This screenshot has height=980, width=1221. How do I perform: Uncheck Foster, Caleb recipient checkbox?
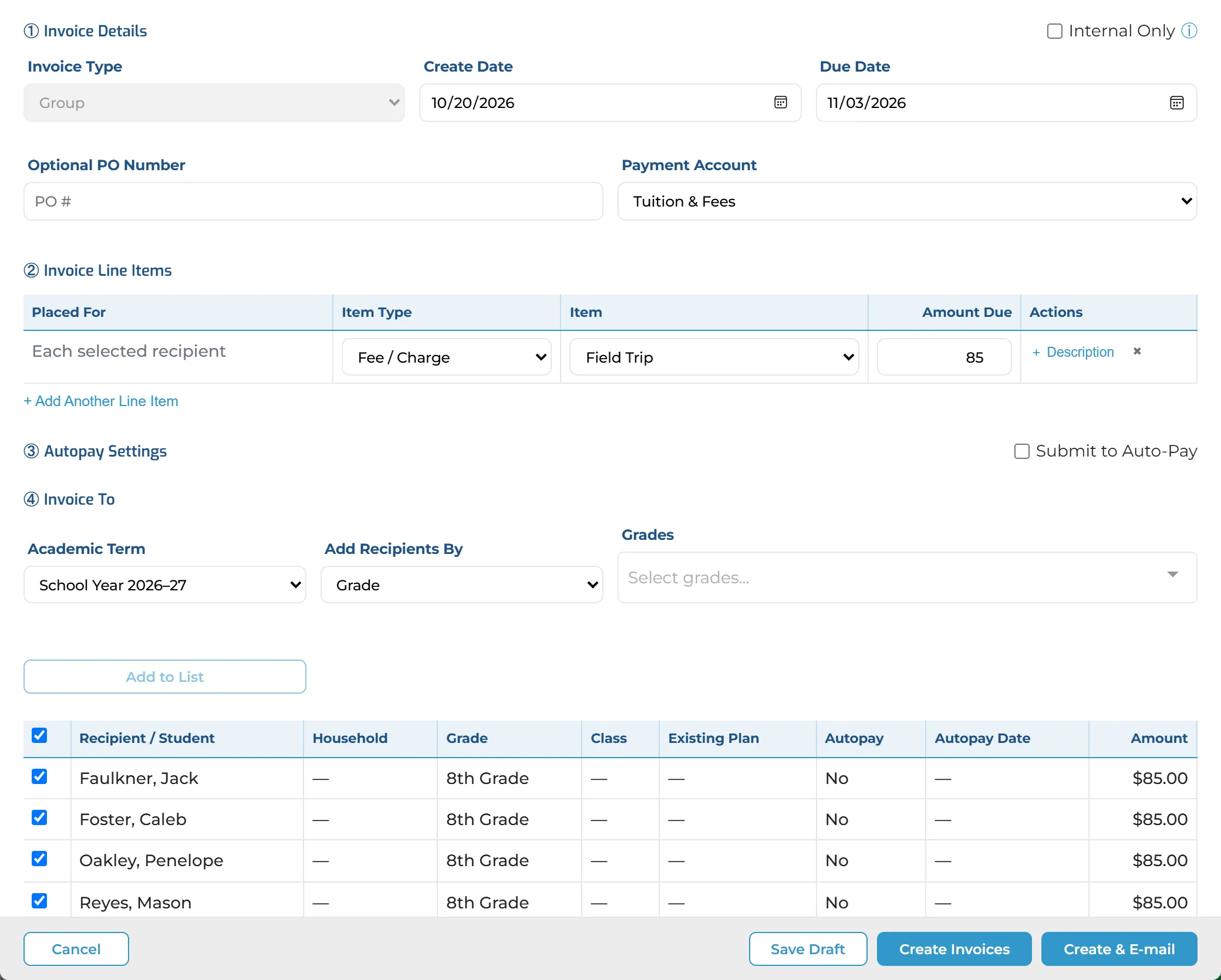pos(39,817)
